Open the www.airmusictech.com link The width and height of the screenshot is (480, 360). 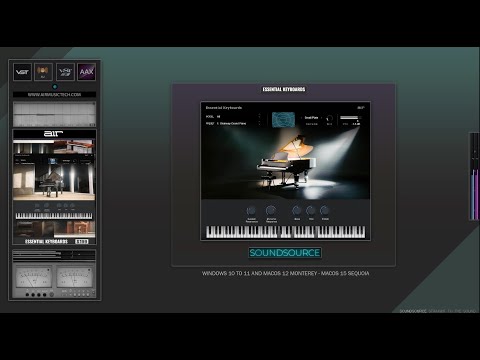click(54, 95)
